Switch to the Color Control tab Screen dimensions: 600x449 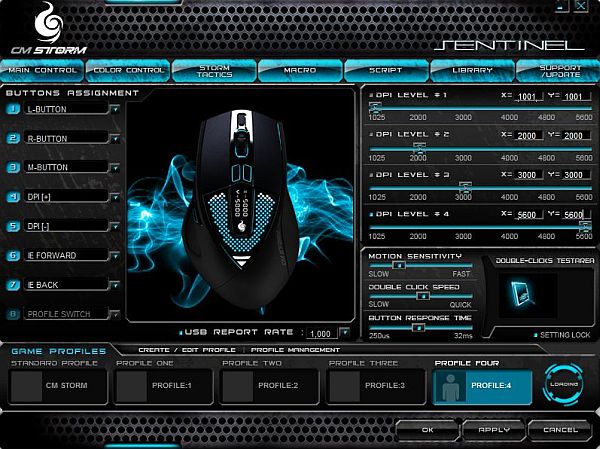pyautogui.click(x=128, y=70)
